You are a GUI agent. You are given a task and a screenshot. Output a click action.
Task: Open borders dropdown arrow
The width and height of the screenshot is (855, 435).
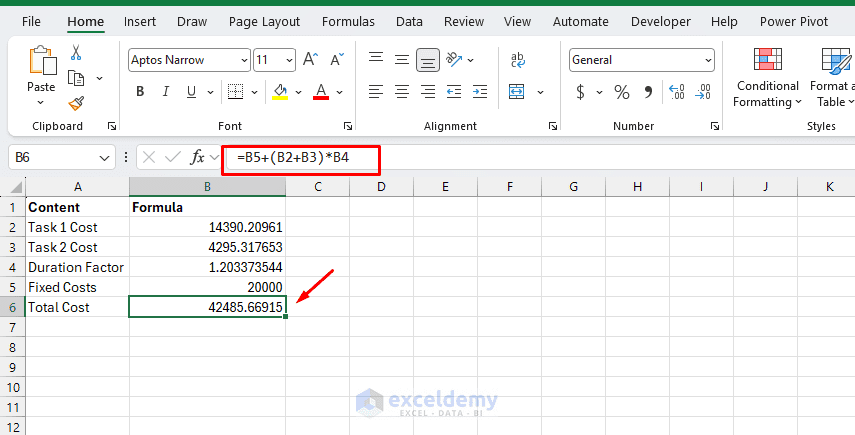(x=254, y=92)
